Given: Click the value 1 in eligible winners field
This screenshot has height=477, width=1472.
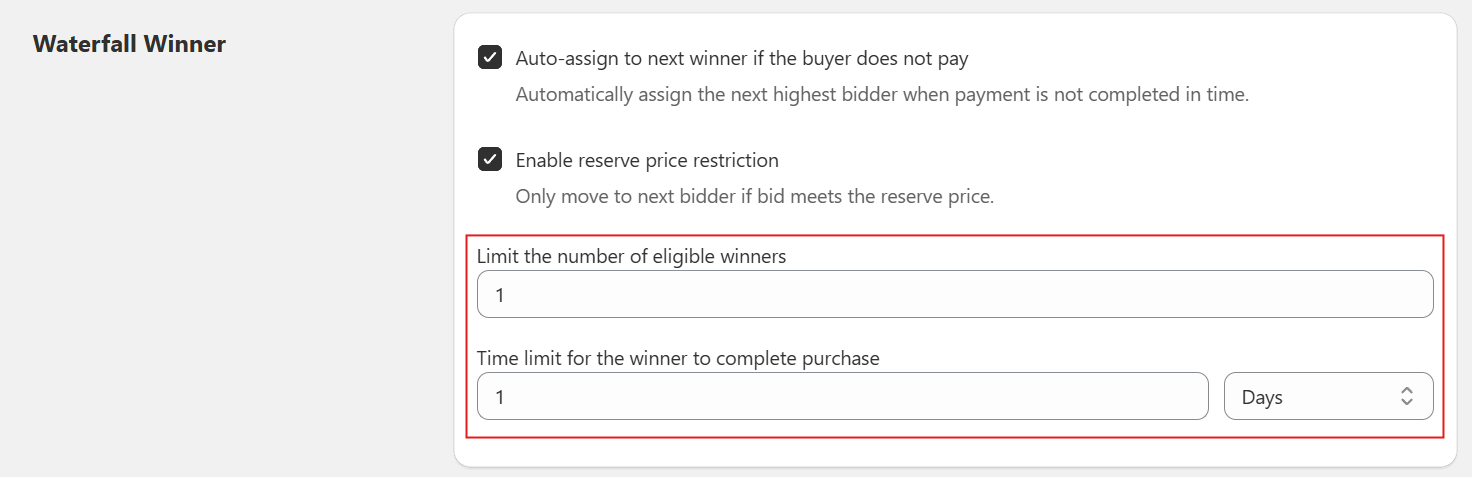Looking at the screenshot, I should 500,296.
